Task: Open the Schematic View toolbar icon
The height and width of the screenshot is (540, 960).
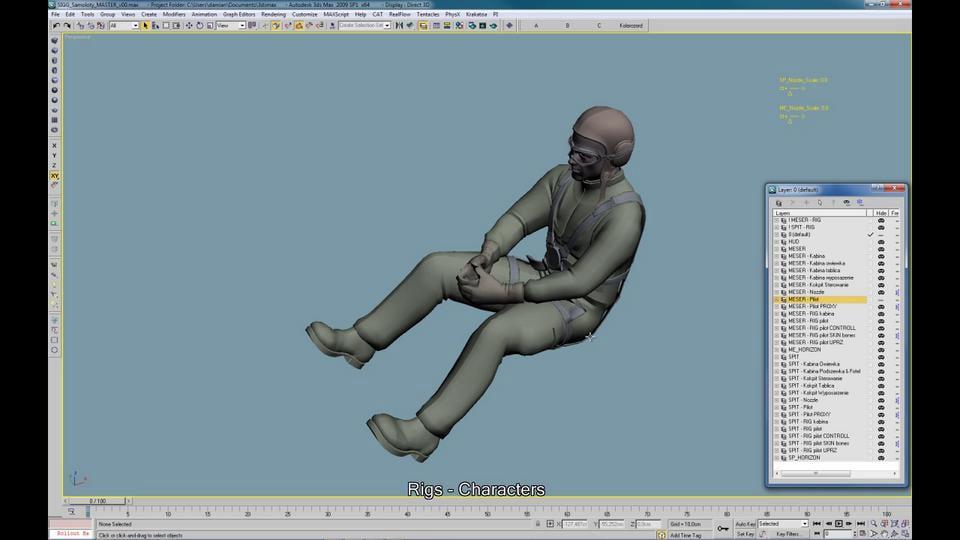Action: (447, 26)
